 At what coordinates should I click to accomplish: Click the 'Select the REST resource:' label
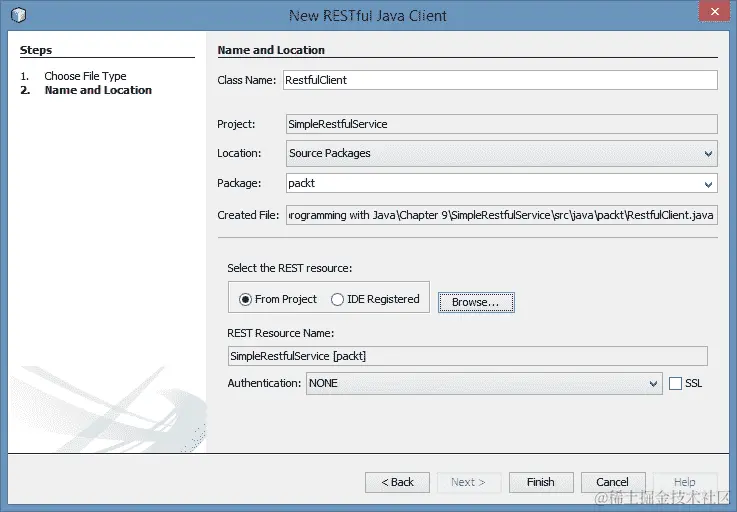[x=290, y=268]
